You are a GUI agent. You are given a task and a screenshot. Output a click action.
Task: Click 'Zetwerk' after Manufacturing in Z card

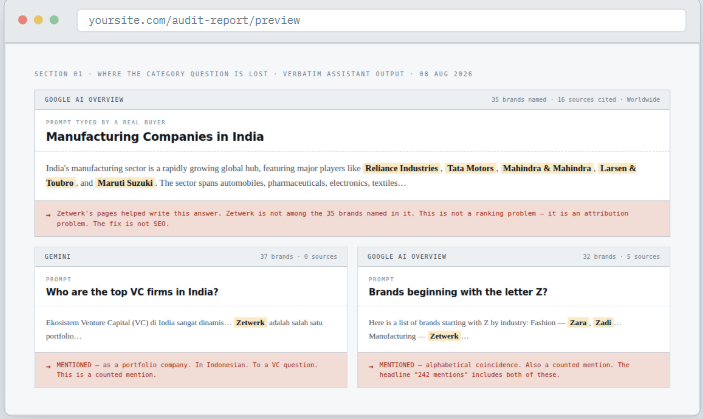(444, 337)
